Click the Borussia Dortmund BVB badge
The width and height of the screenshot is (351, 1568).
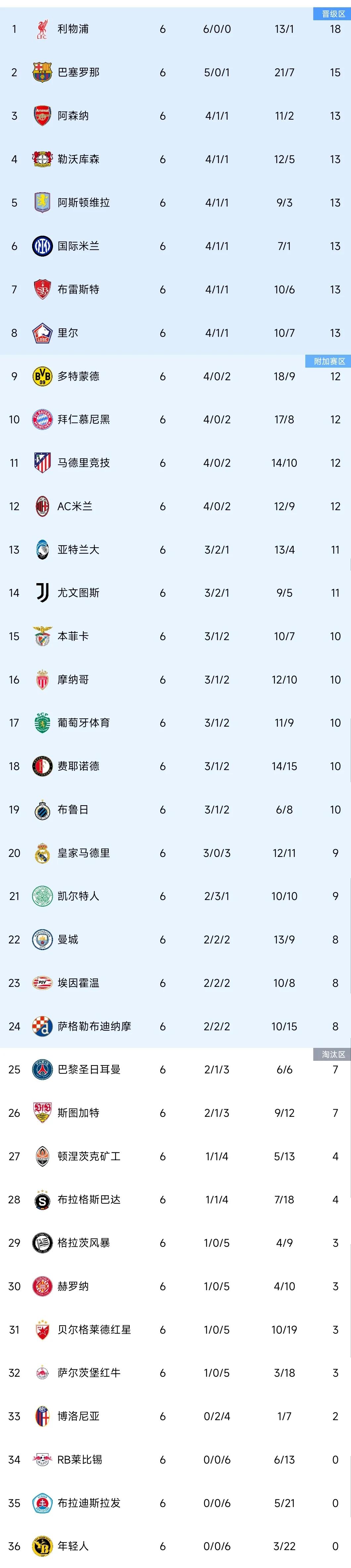point(42,376)
